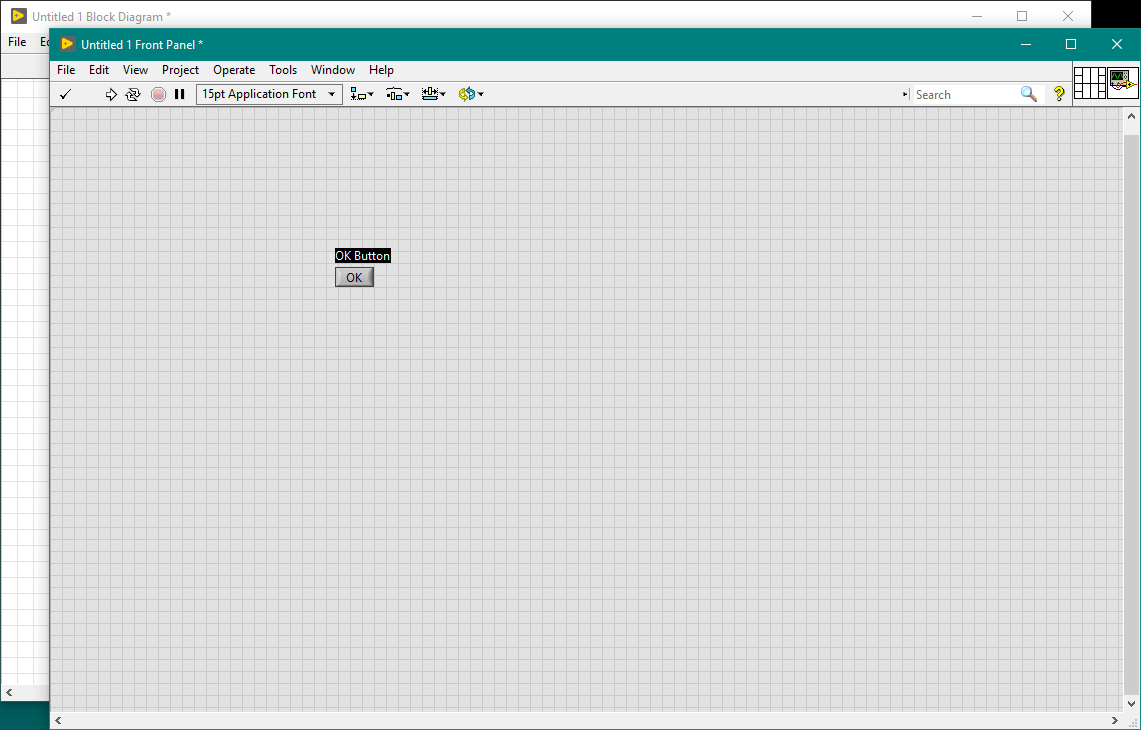Viewport: 1141px width, 730px height.
Task: Start Run Continuously mode
Action: point(133,94)
